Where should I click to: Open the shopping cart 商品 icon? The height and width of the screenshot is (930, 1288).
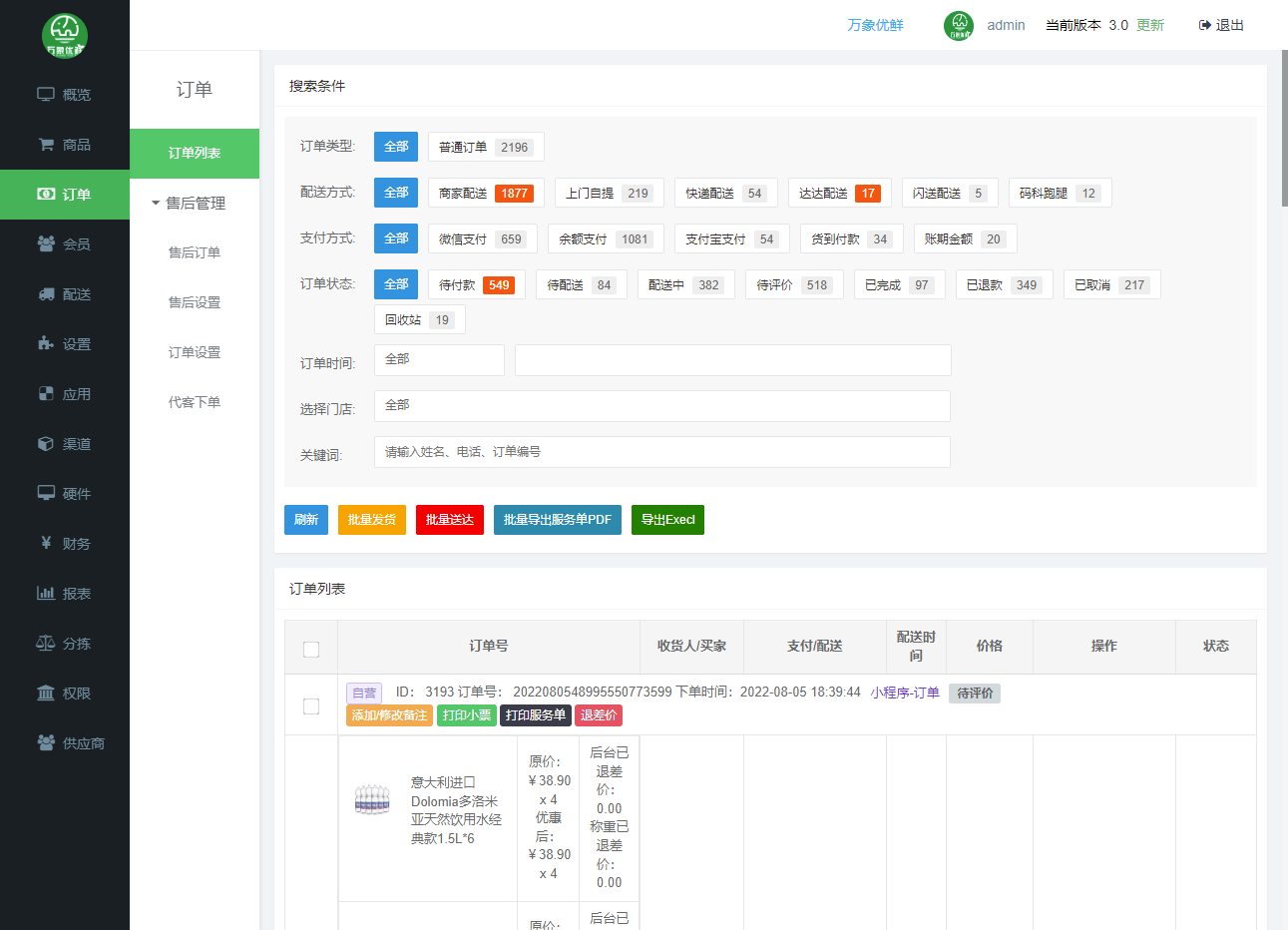(x=46, y=145)
